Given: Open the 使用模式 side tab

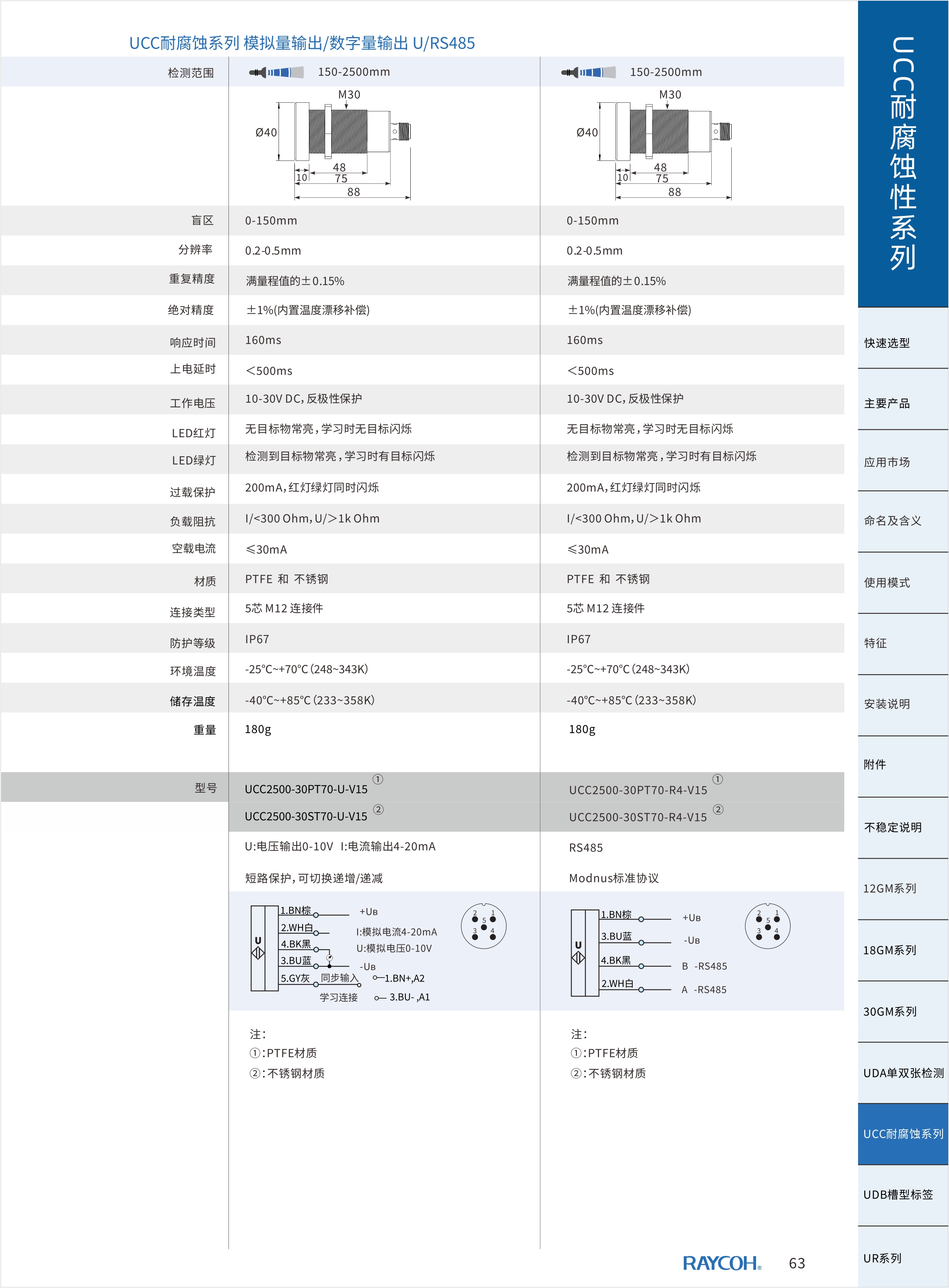Looking at the screenshot, I should click(902, 583).
